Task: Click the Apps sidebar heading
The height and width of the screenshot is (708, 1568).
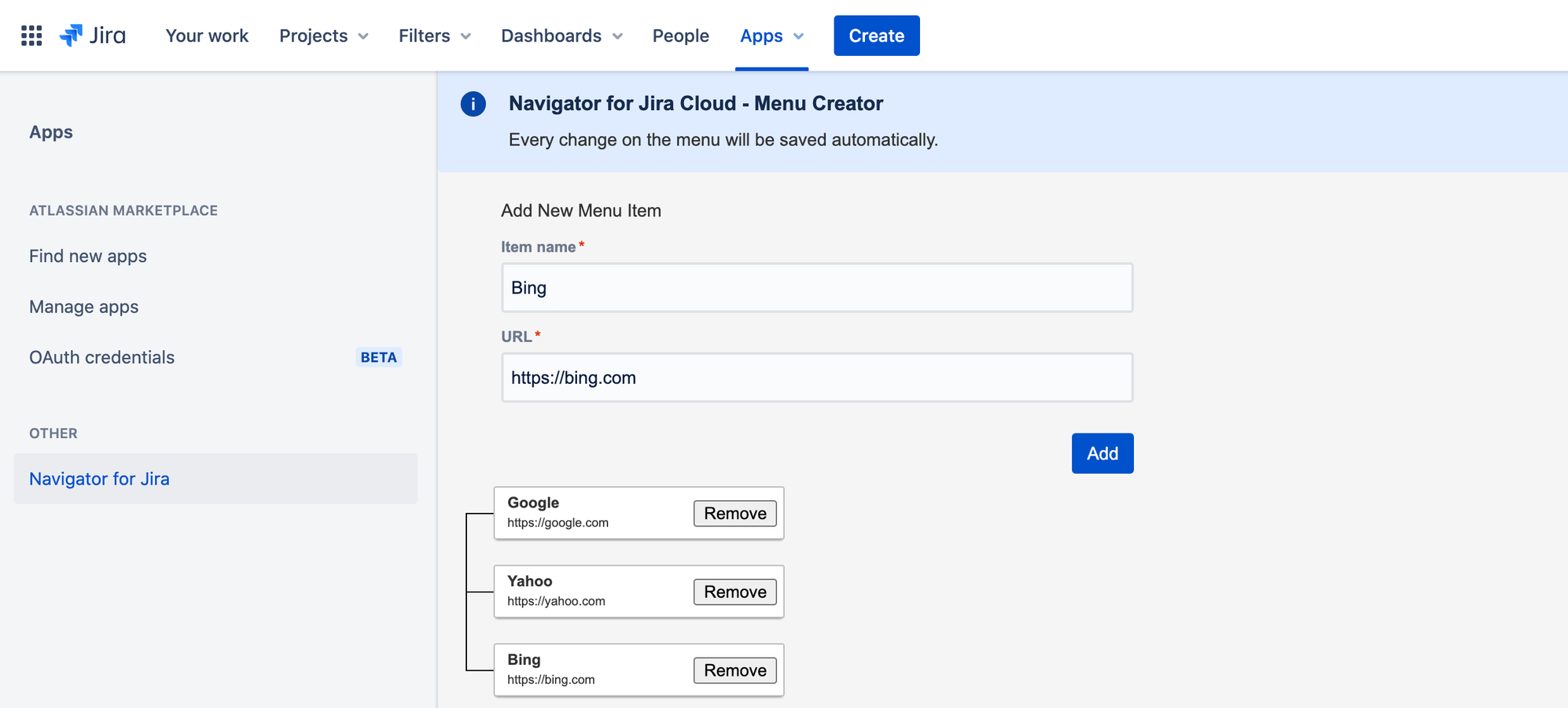Action: pos(51,132)
